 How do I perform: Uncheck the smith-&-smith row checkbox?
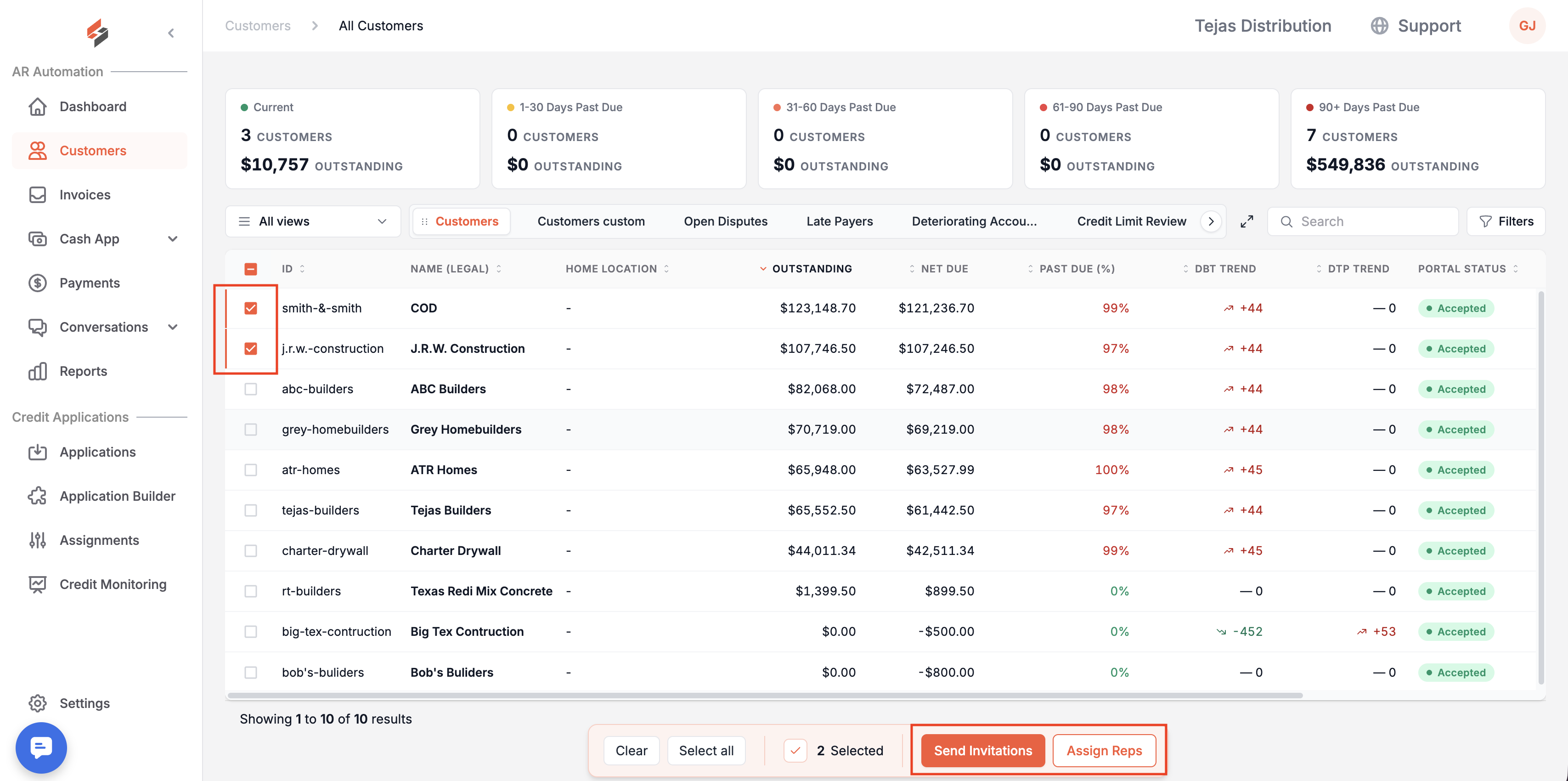251,308
